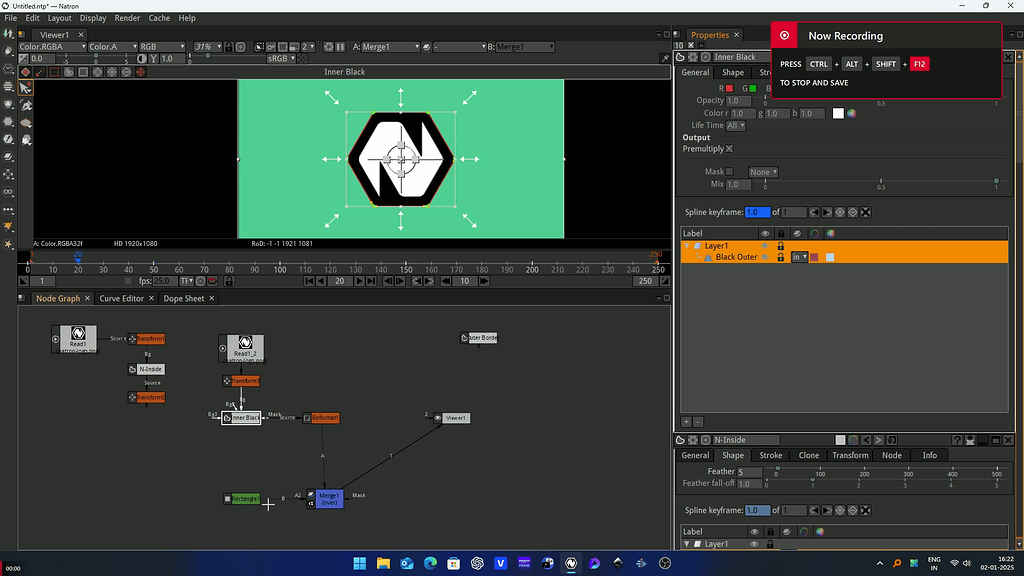This screenshot has height=576, width=1024.
Task: Click the add layer plus button
Action: click(x=686, y=423)
